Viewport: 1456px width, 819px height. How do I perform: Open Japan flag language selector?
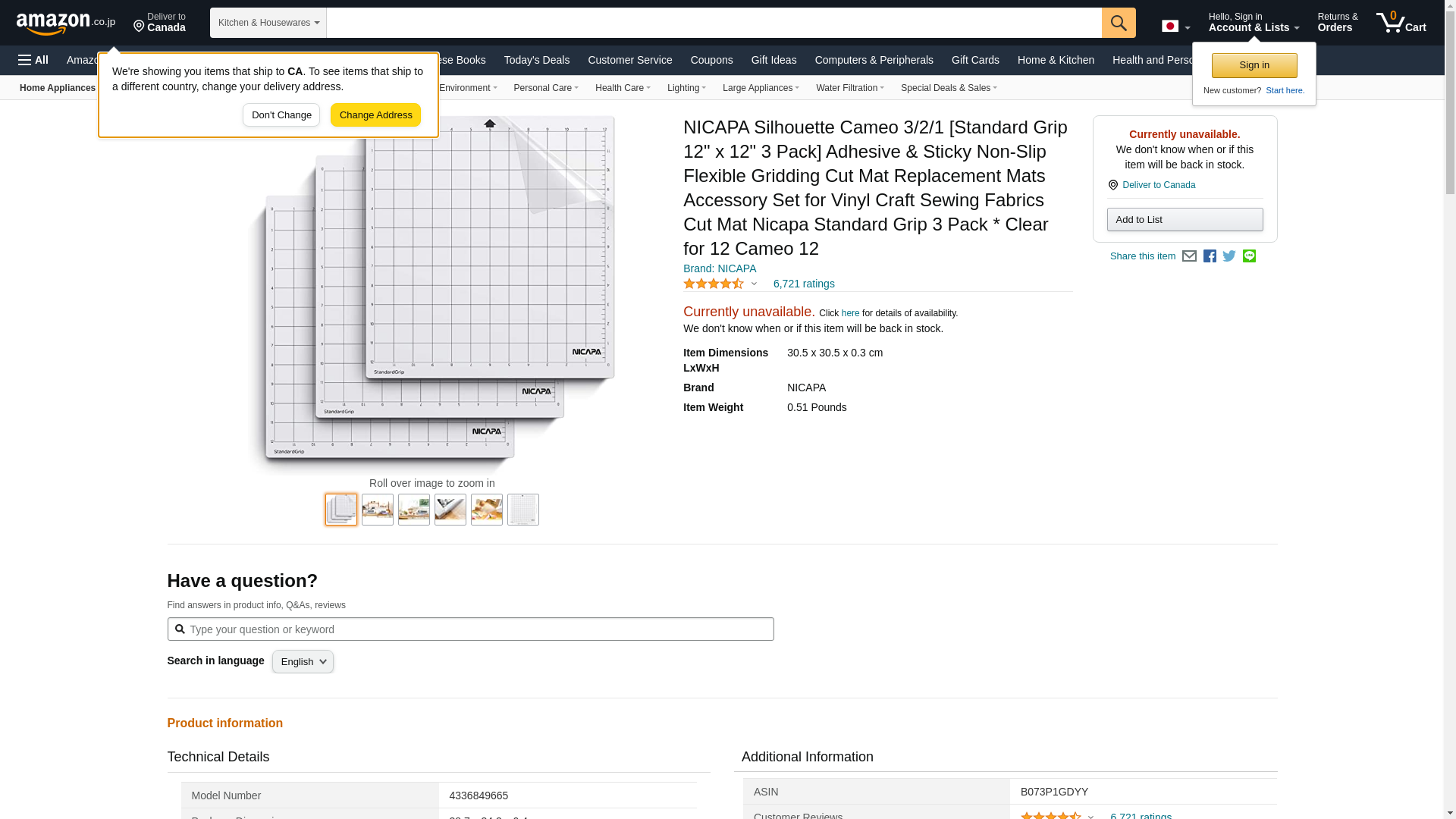pos(1175,27)
